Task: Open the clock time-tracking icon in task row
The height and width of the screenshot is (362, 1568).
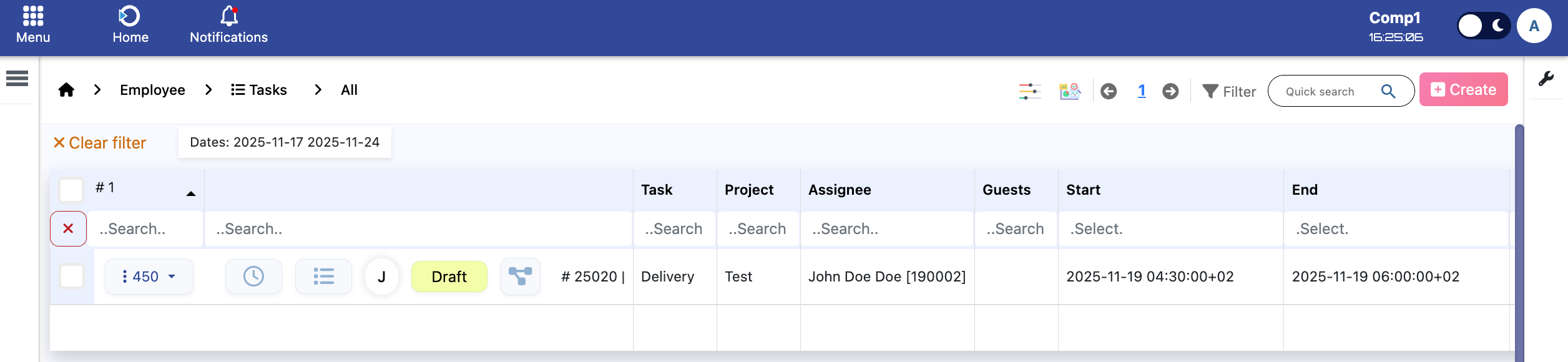Action: 253,276
